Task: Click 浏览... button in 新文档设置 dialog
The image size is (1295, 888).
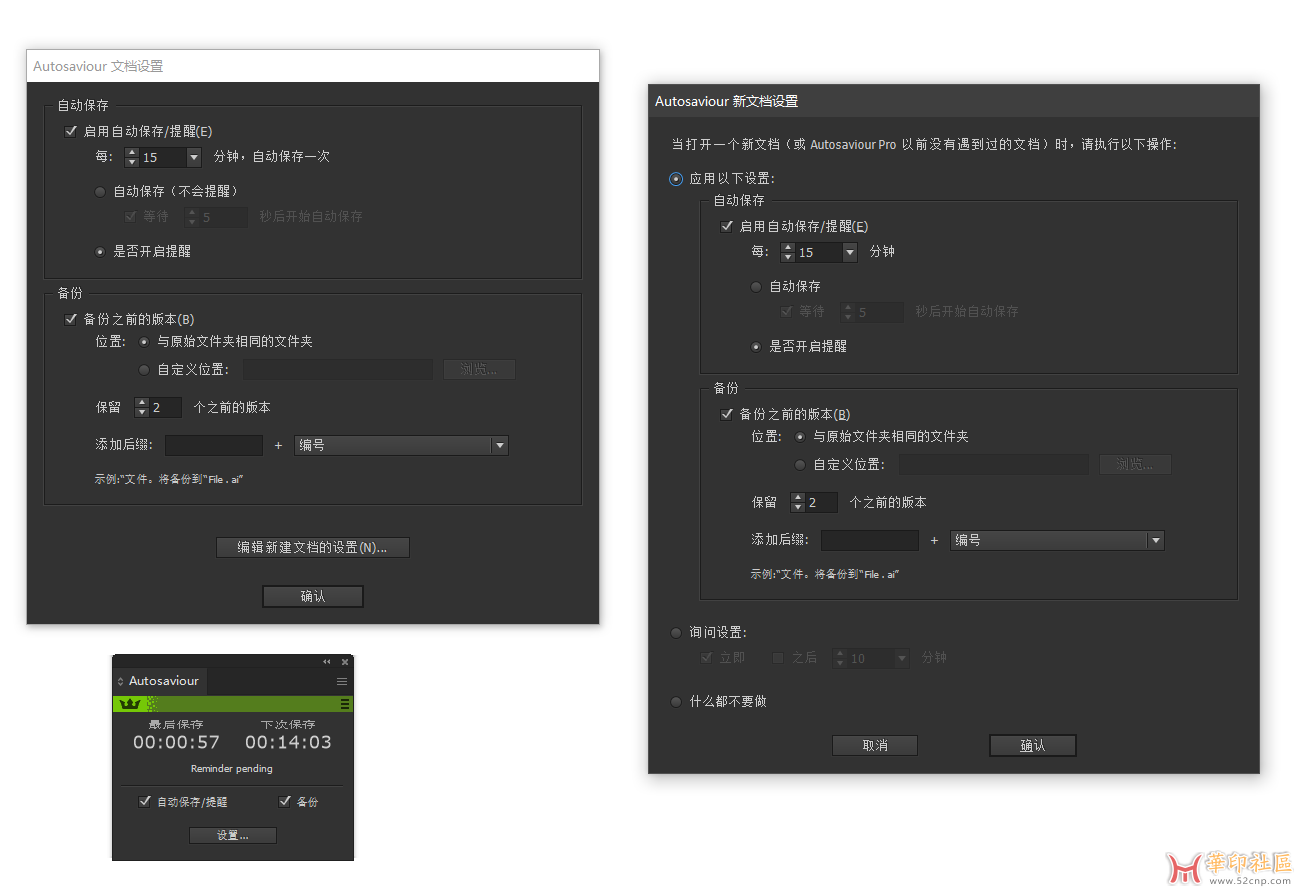Action: click(x=1135, y=465)
